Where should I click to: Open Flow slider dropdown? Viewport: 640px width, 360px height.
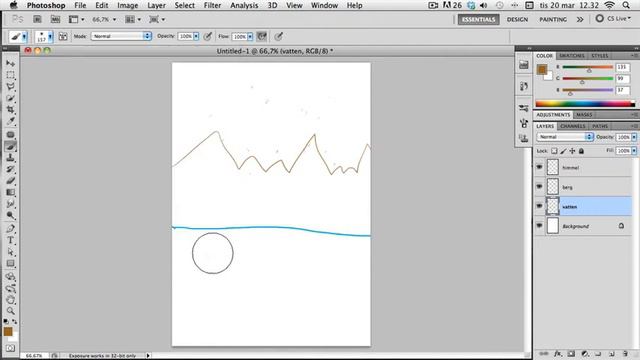(250, 37)
